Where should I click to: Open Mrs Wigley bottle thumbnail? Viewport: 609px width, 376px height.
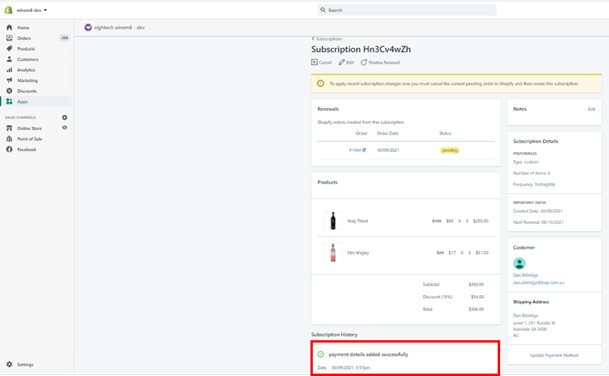tap(333, 252)
